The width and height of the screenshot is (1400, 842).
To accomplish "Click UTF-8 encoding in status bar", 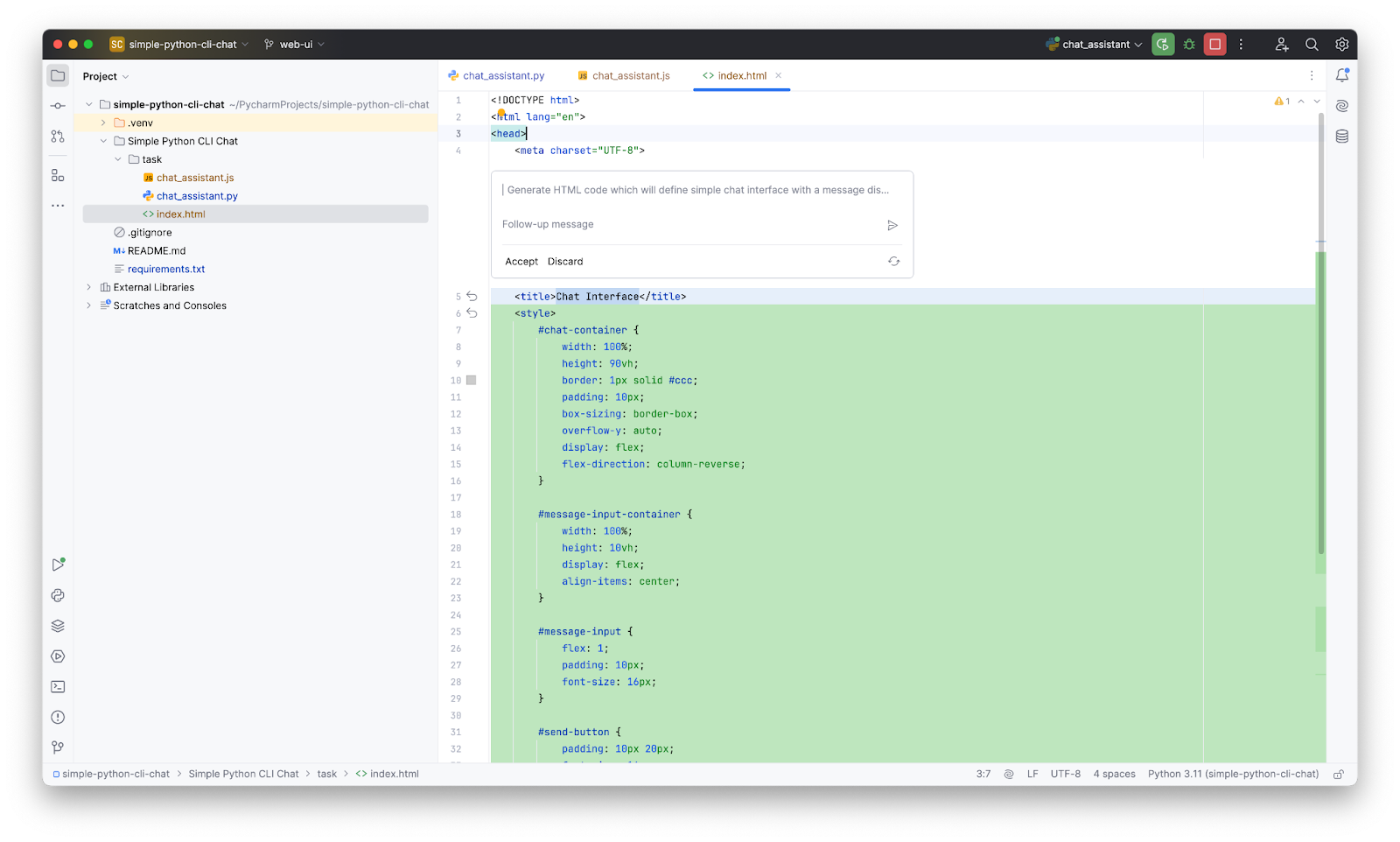I will (x=1065, y=775).
